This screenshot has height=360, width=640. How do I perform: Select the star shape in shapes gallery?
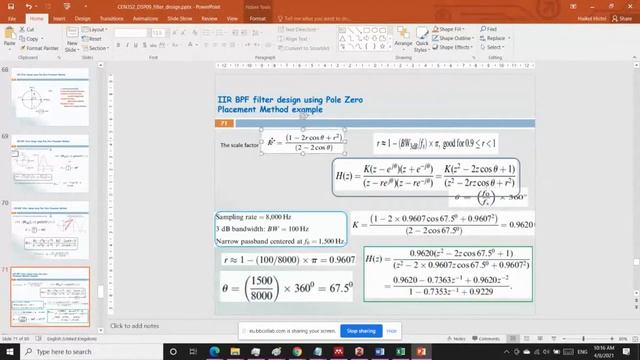point(382,47)
